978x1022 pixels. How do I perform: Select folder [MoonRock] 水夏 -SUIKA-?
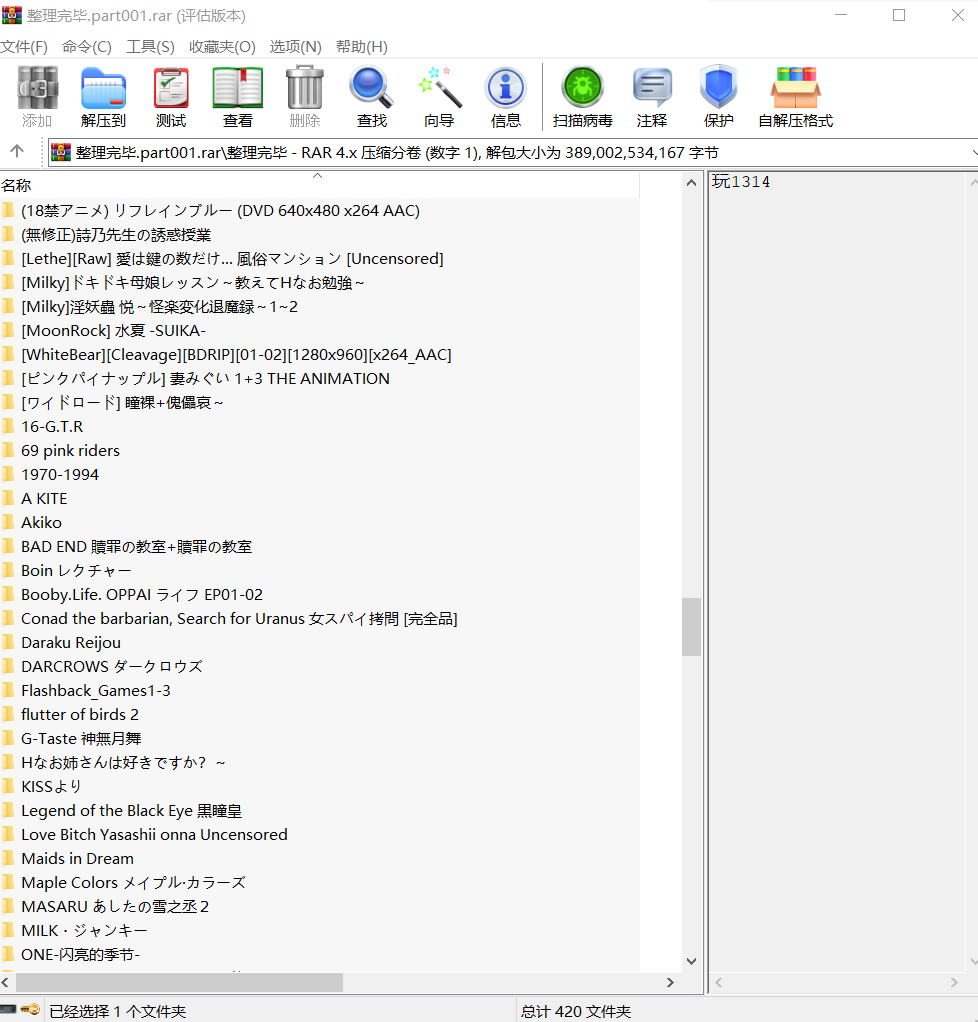(x=113, y=330)
